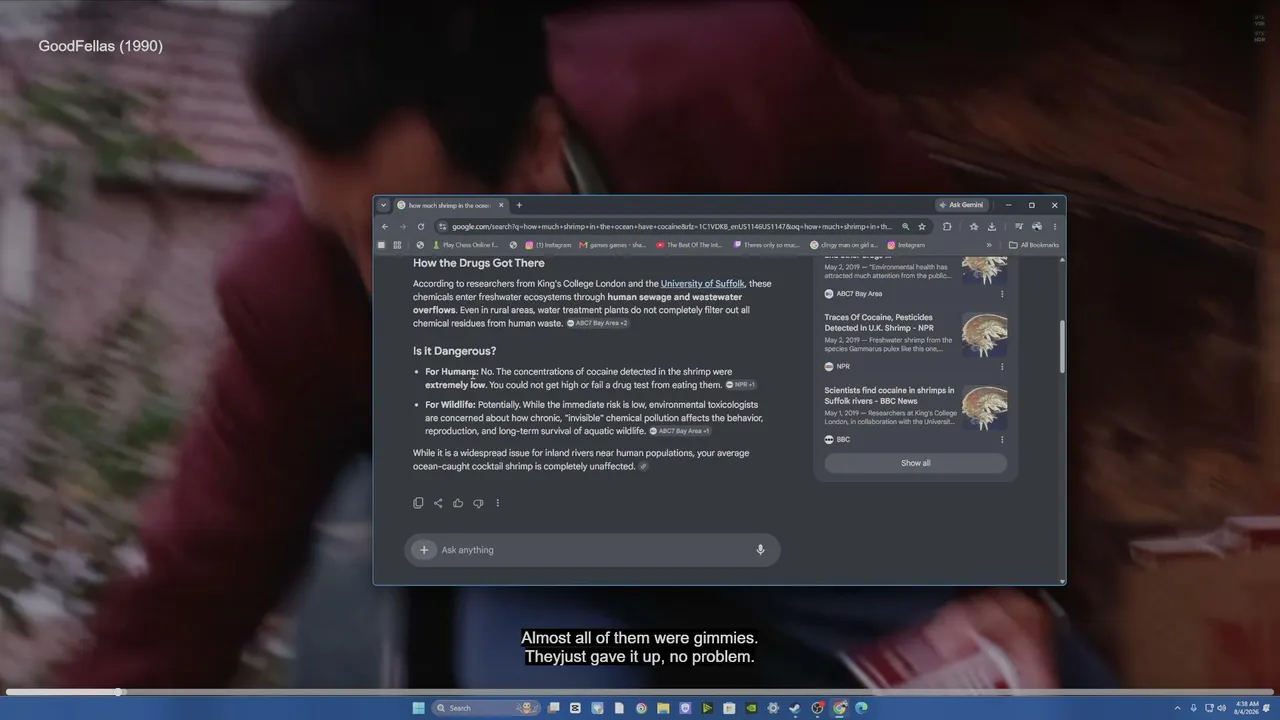Select the 'how much shrimp in the ocean' tab
Image resolution: width=1280 pixels, height=720 pixels.
coord(451,205)
